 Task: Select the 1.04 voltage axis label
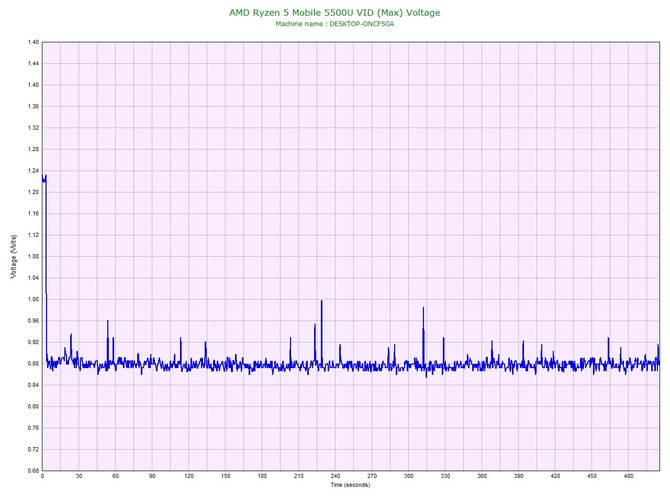(33, 278)
